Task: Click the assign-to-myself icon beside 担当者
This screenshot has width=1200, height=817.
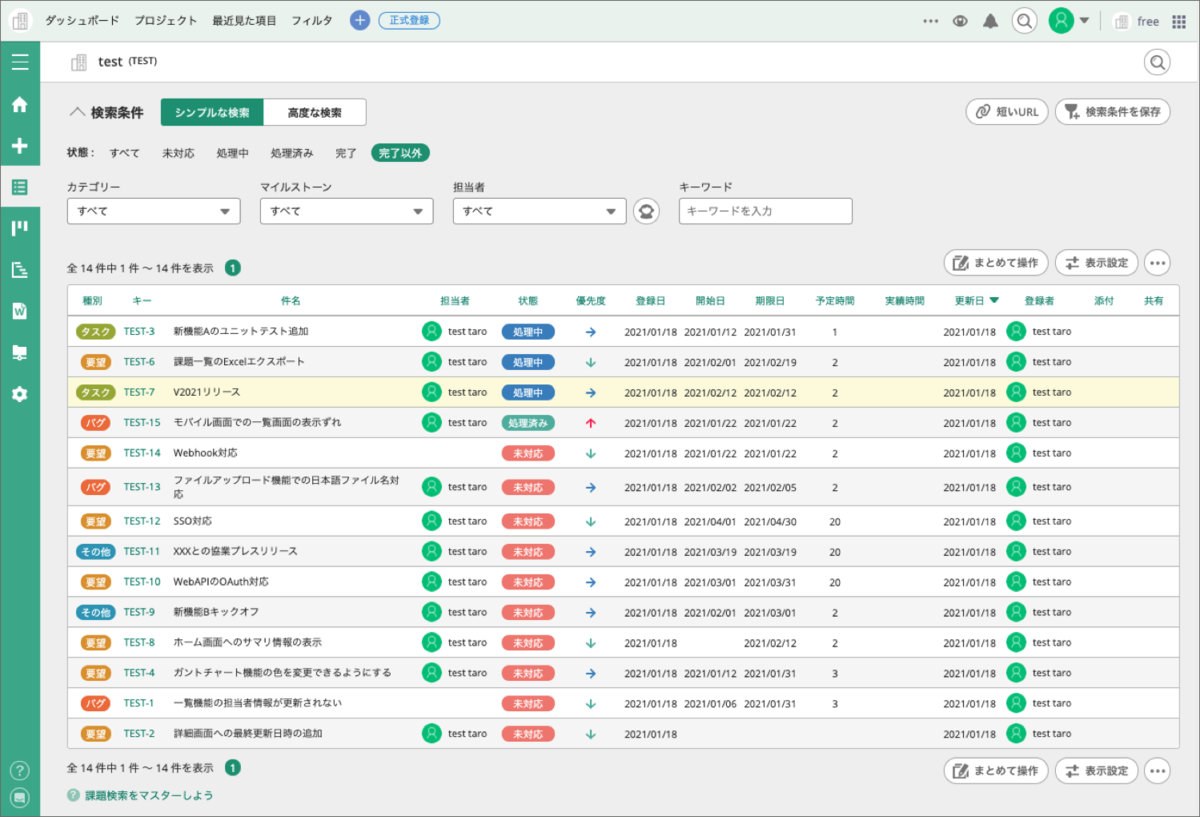Action: click(x=646, y=211)
